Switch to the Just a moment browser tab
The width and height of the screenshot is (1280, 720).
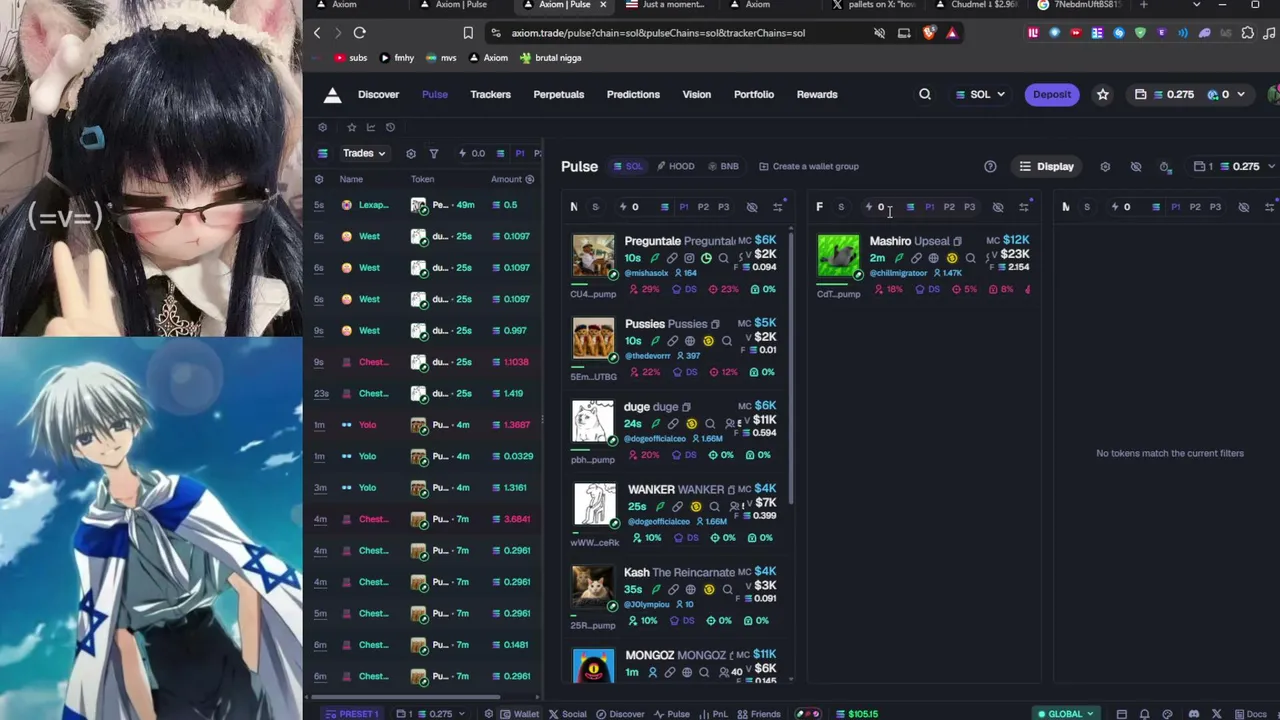coord(664,5)
